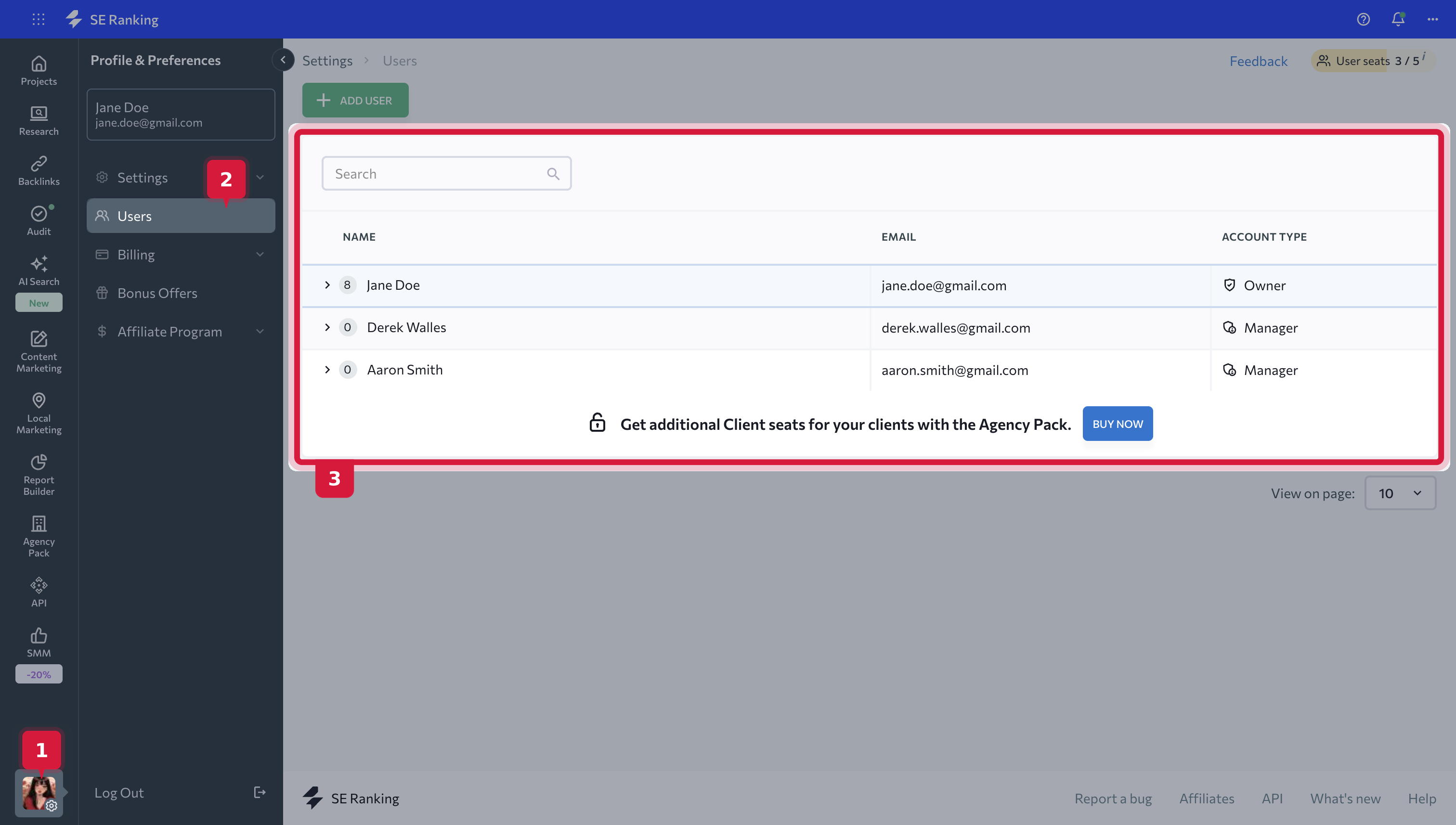Open AI Search sidebar section
1456x825 pixels.
click(x=39, y=271)
